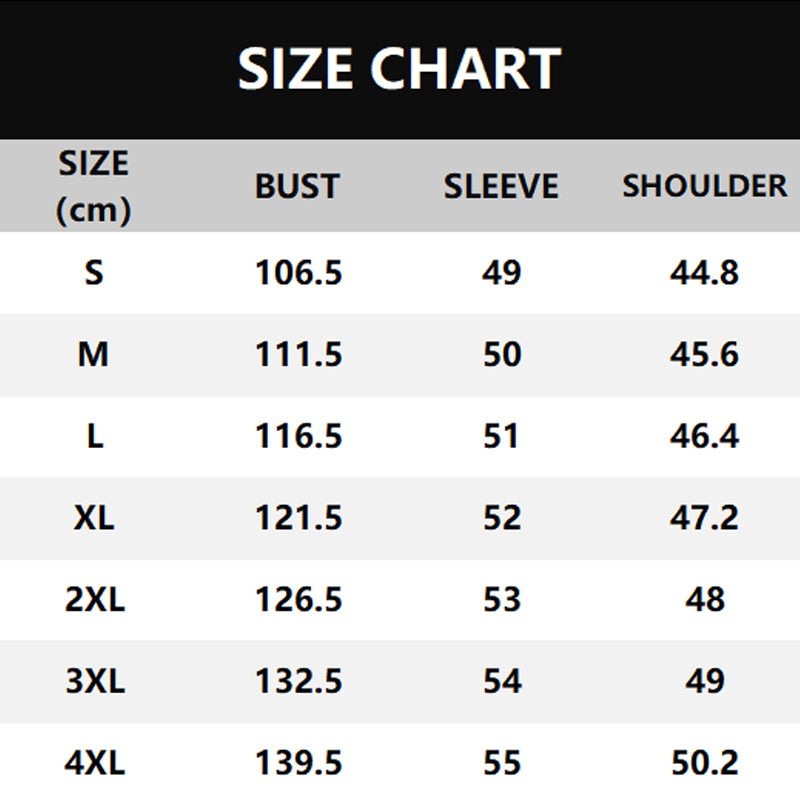Click the SHOULDER column header
The height and width of the screenshot is (800, 800).
pyautogui.click(x=705, y=186)
